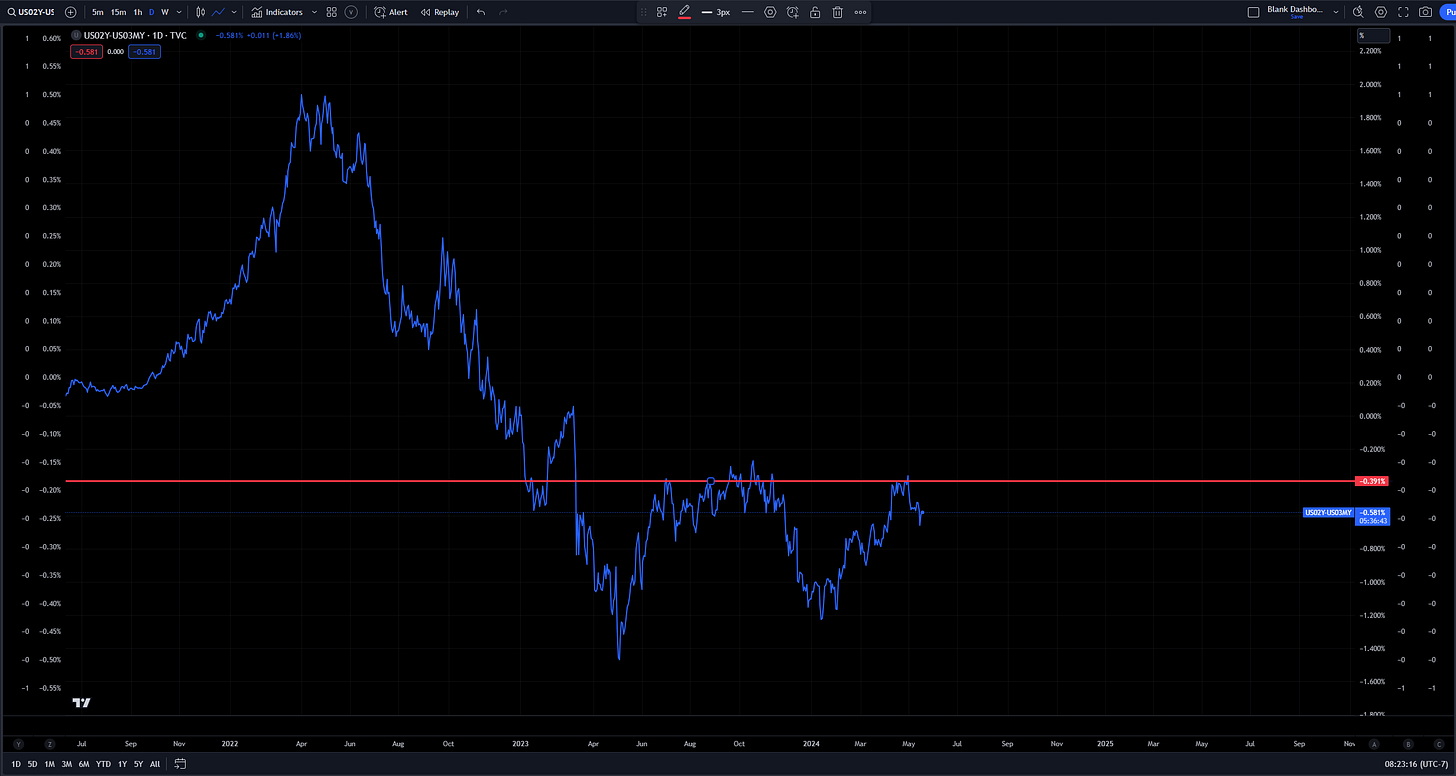Viewport: 1456px width, 776px height.
Task: Click the red -0.581 price box
Action: (x=85, y=51)
